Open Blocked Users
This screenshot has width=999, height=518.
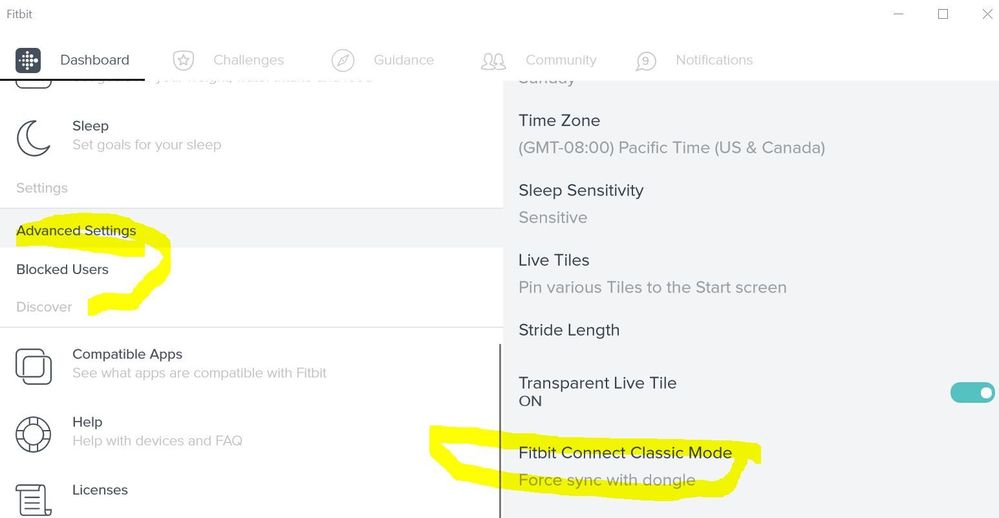pos(251,269)
